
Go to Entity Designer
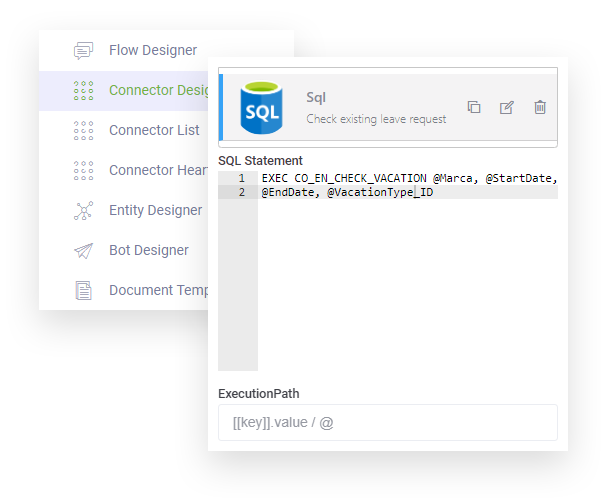pyautogui.click(x=123, y=210)
